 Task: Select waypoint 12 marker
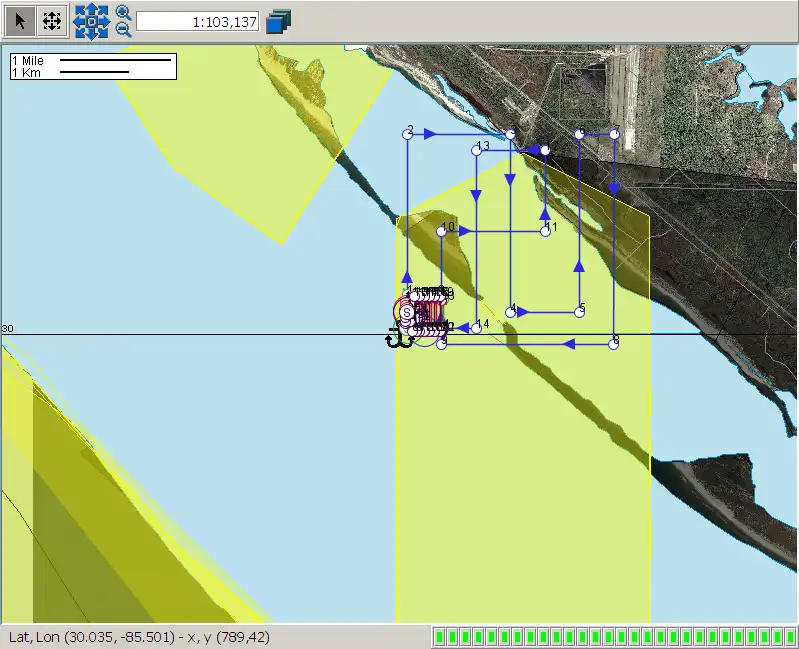[x=545, y=150]
